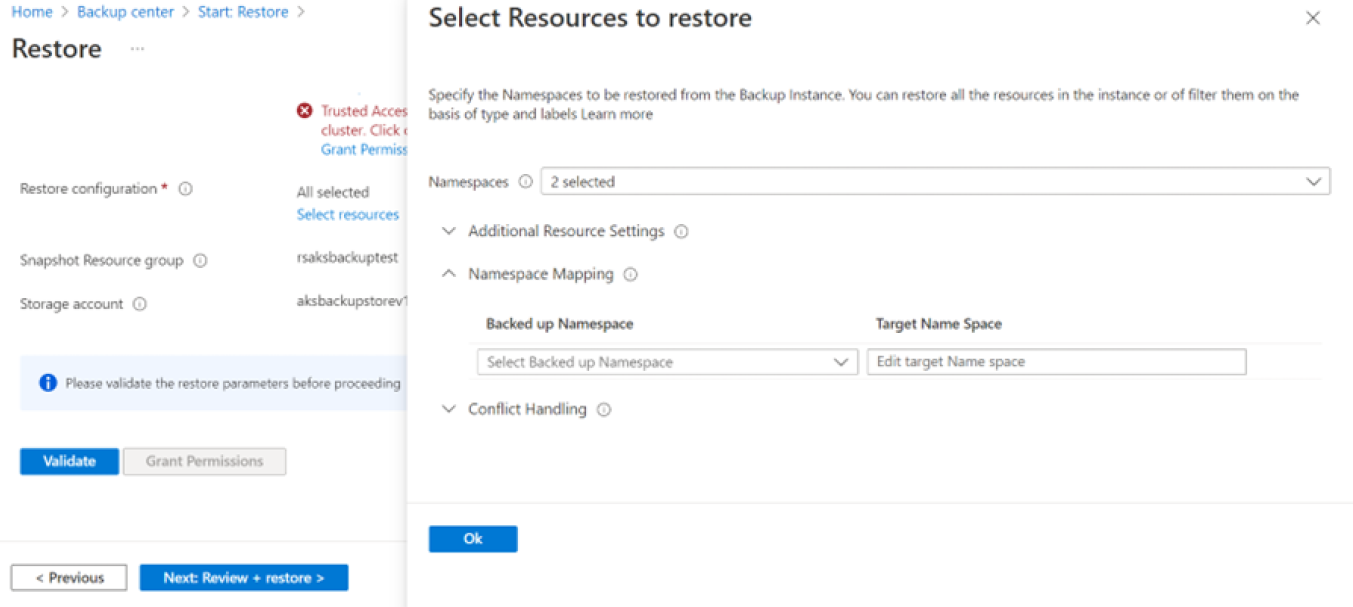Viewport: 1353px width, 607px height.
Task: Close the Select Resources to restore panel
Action: click(1313, 18)
